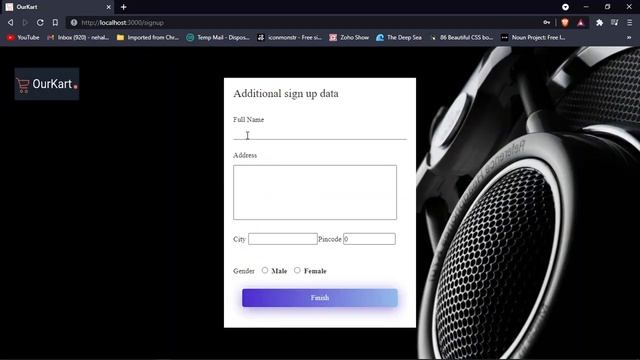Viewport: 640px width, 360px height.
Task: Open Brave Shields lion icon
Action: (x=565, y=22)
